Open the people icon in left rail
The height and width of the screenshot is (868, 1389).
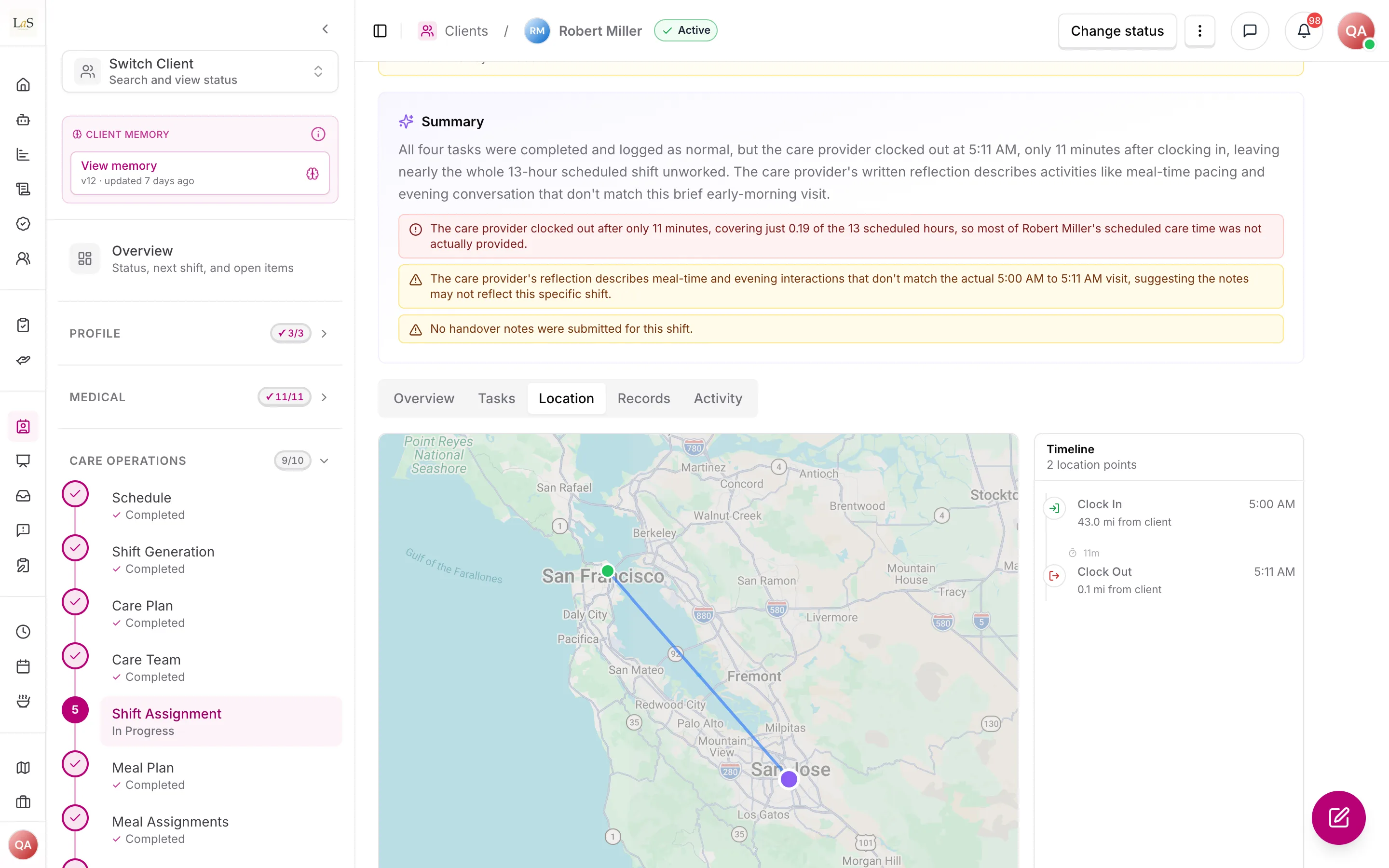coord(23,258)
